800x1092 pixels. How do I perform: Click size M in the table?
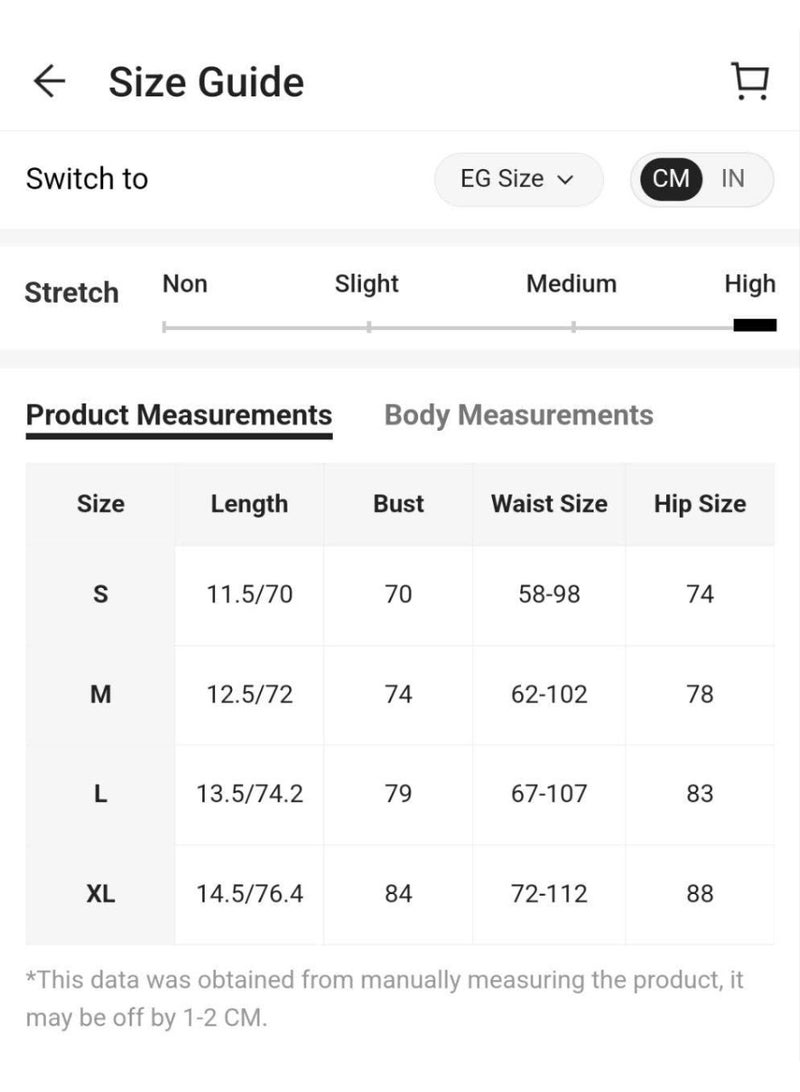tap(100, 694)
